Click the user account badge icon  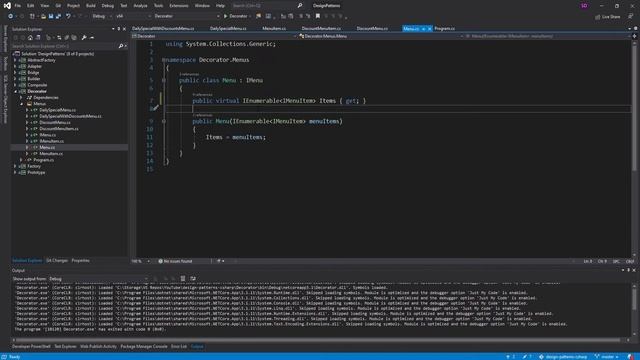(584, 6)
